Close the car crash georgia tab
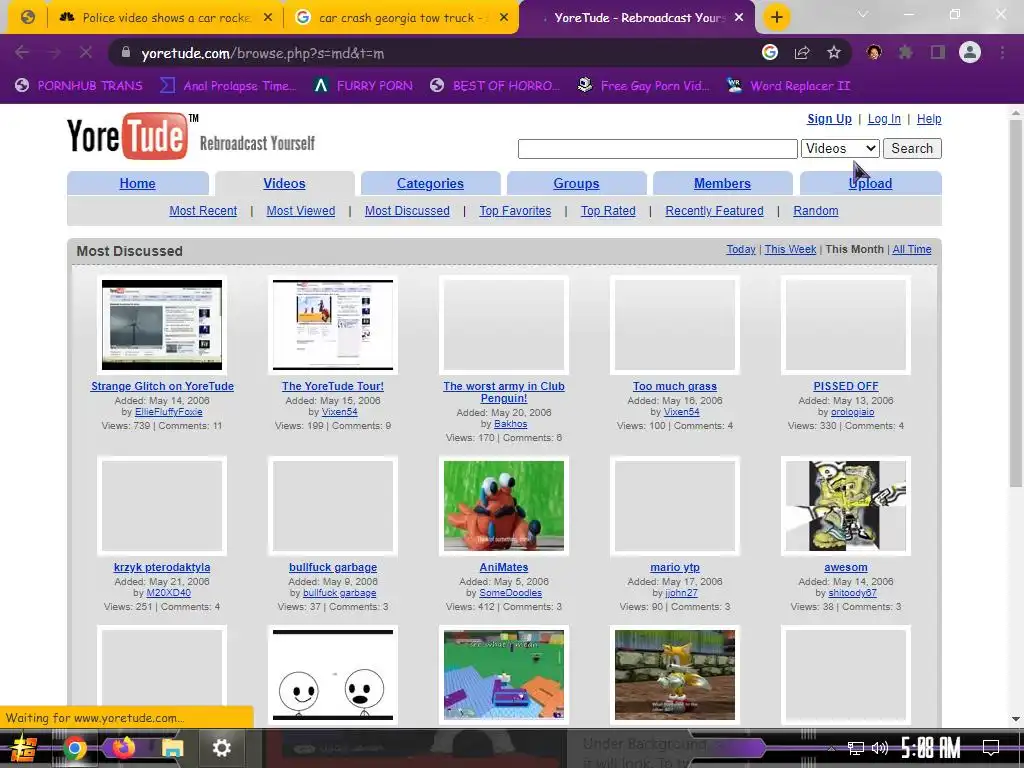This screenshot has height=768, width=1024. (x=504, y=18)
